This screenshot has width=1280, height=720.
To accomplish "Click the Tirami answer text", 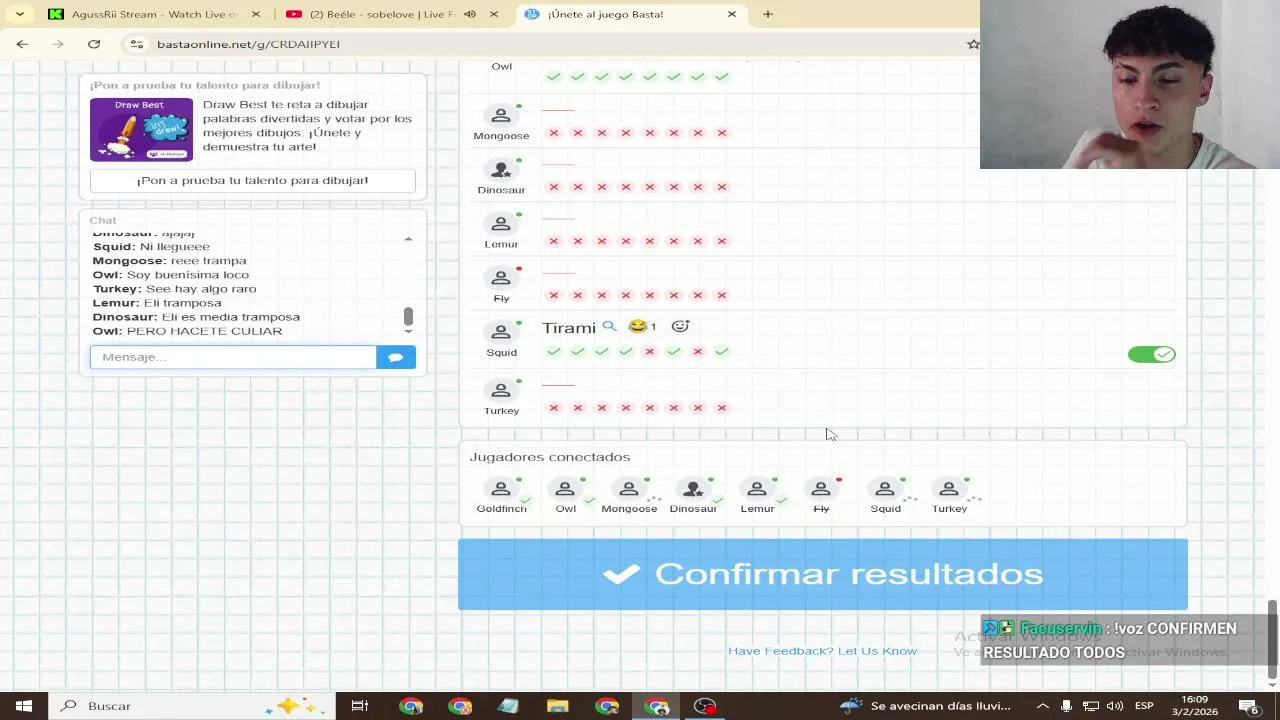I will click(569, 327).
